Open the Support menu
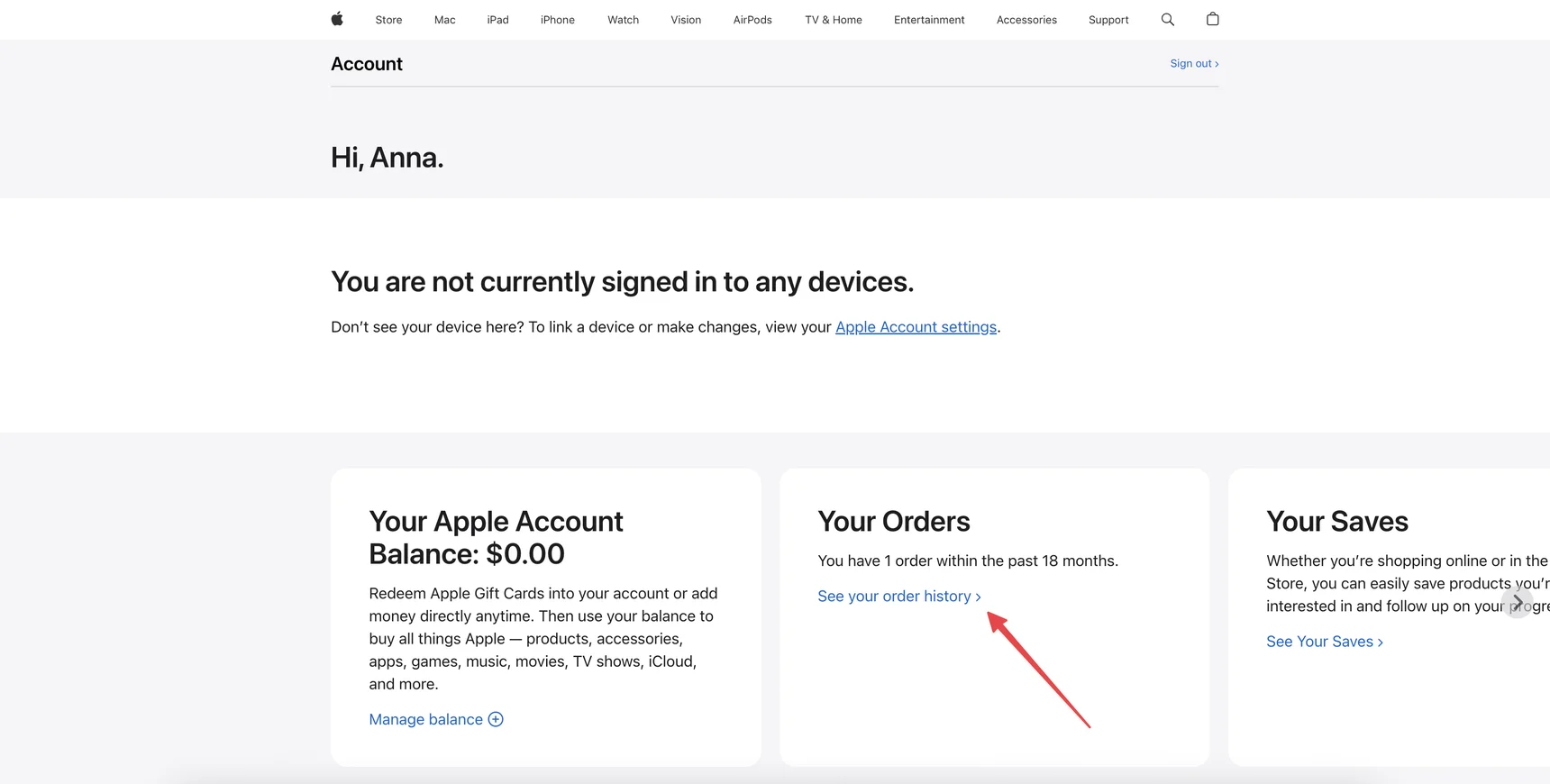The width and height of the screenshot is (1550, 784). [x=1108, y=20]
